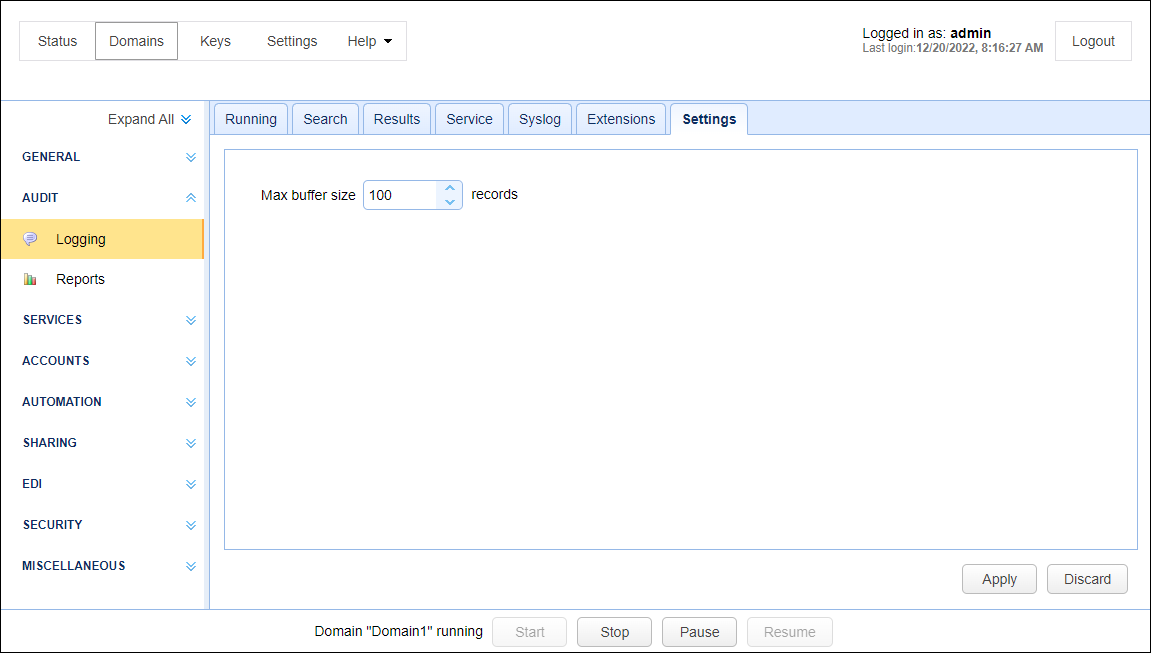Screen dimensions: 1151x653
Task: Switch to the Search tab
Action: pyautogui.click(x=325, y=120)
